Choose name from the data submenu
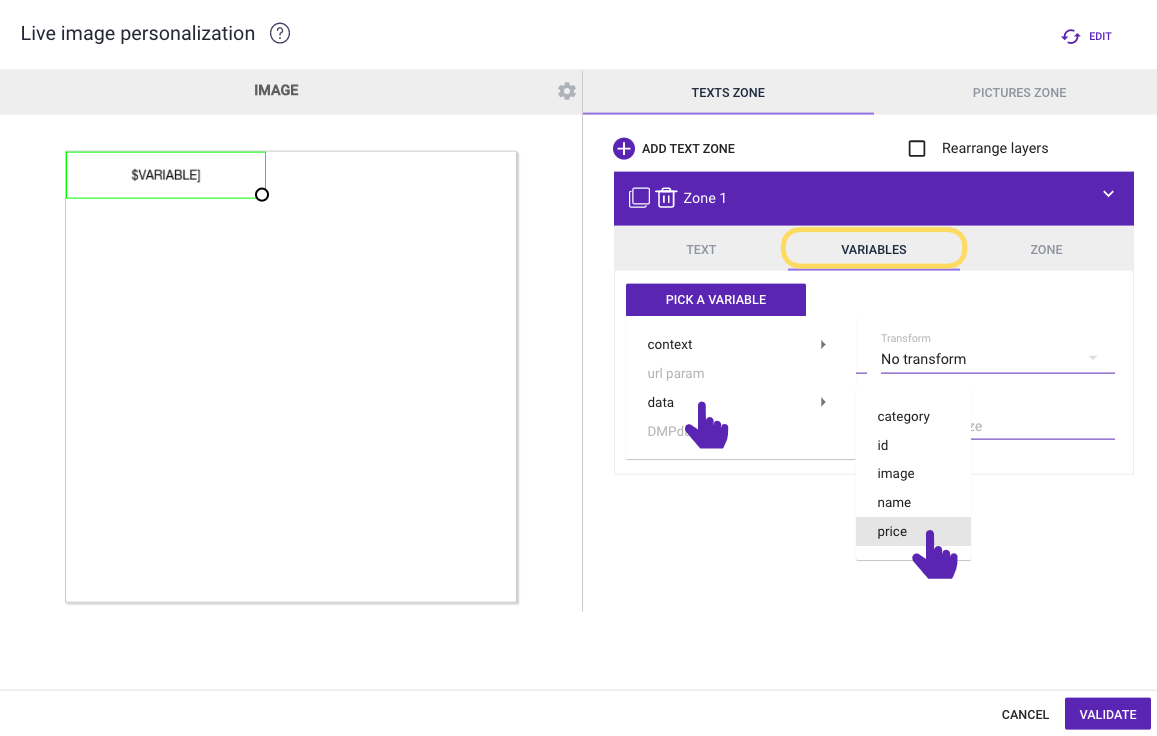Image resolution: width=1157 pixels, height=736 pixels. tap(913, 503)
